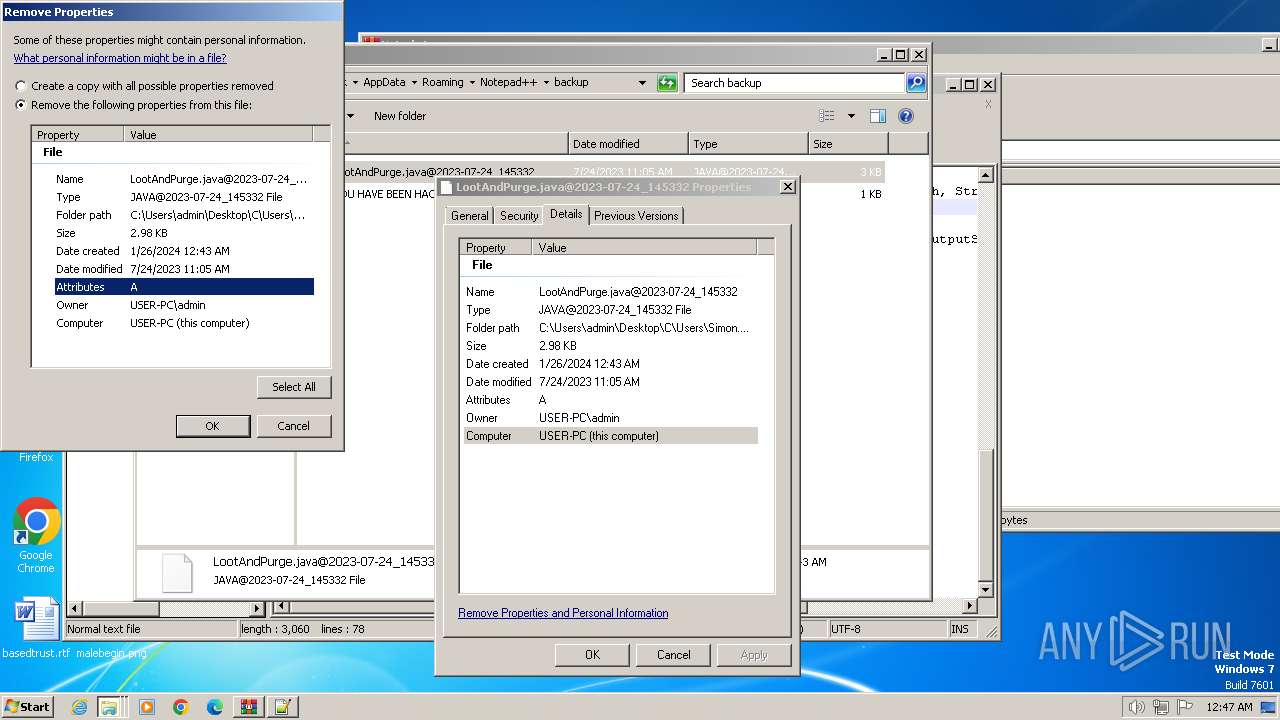The image size is (1280, 720).
Task: Switch to the Security tab
Action: pos(519,216)
